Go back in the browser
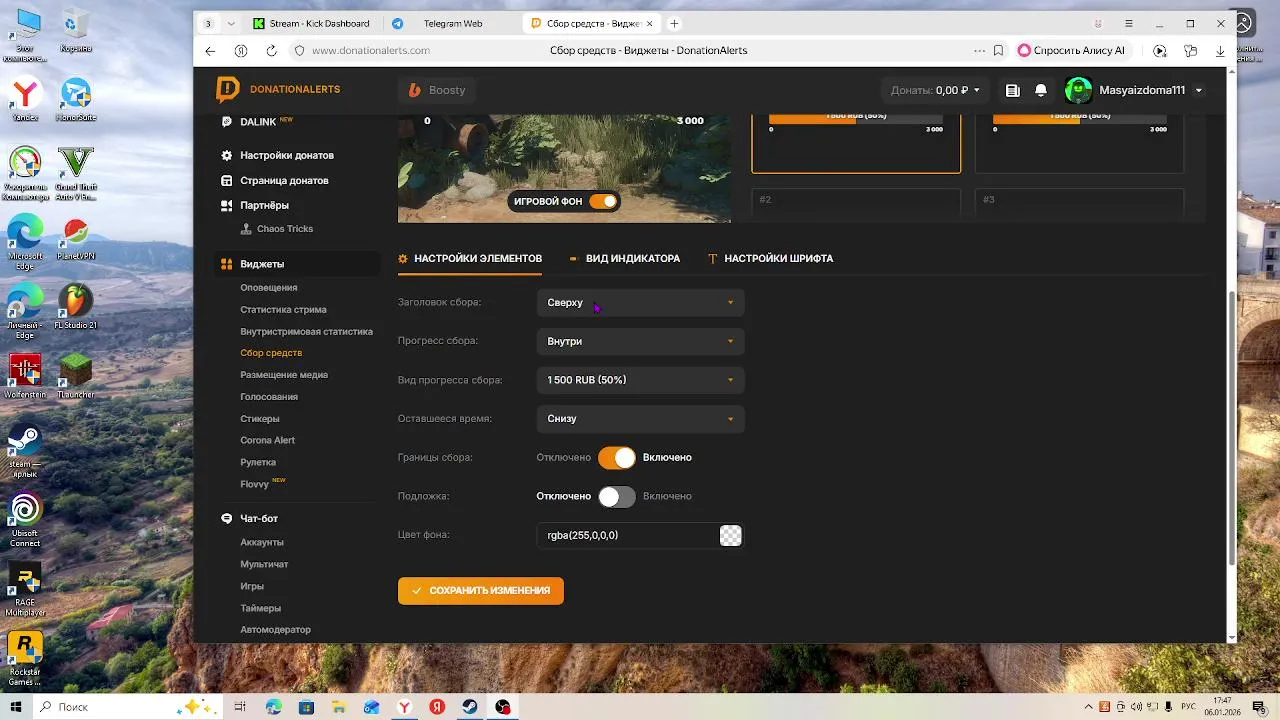The image size is (1280, 720). pyautogui.click(x=210, y=50)
